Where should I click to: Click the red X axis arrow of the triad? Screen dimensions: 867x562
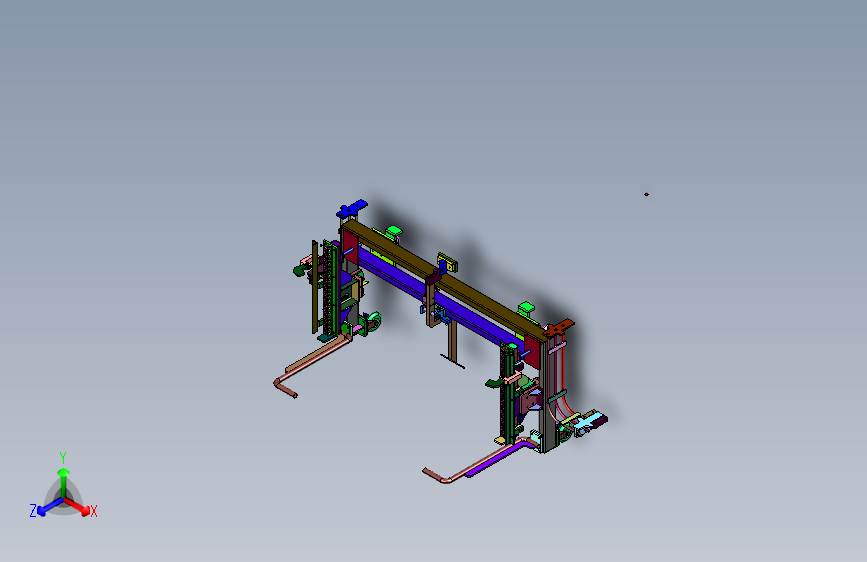tap(77, 507)
